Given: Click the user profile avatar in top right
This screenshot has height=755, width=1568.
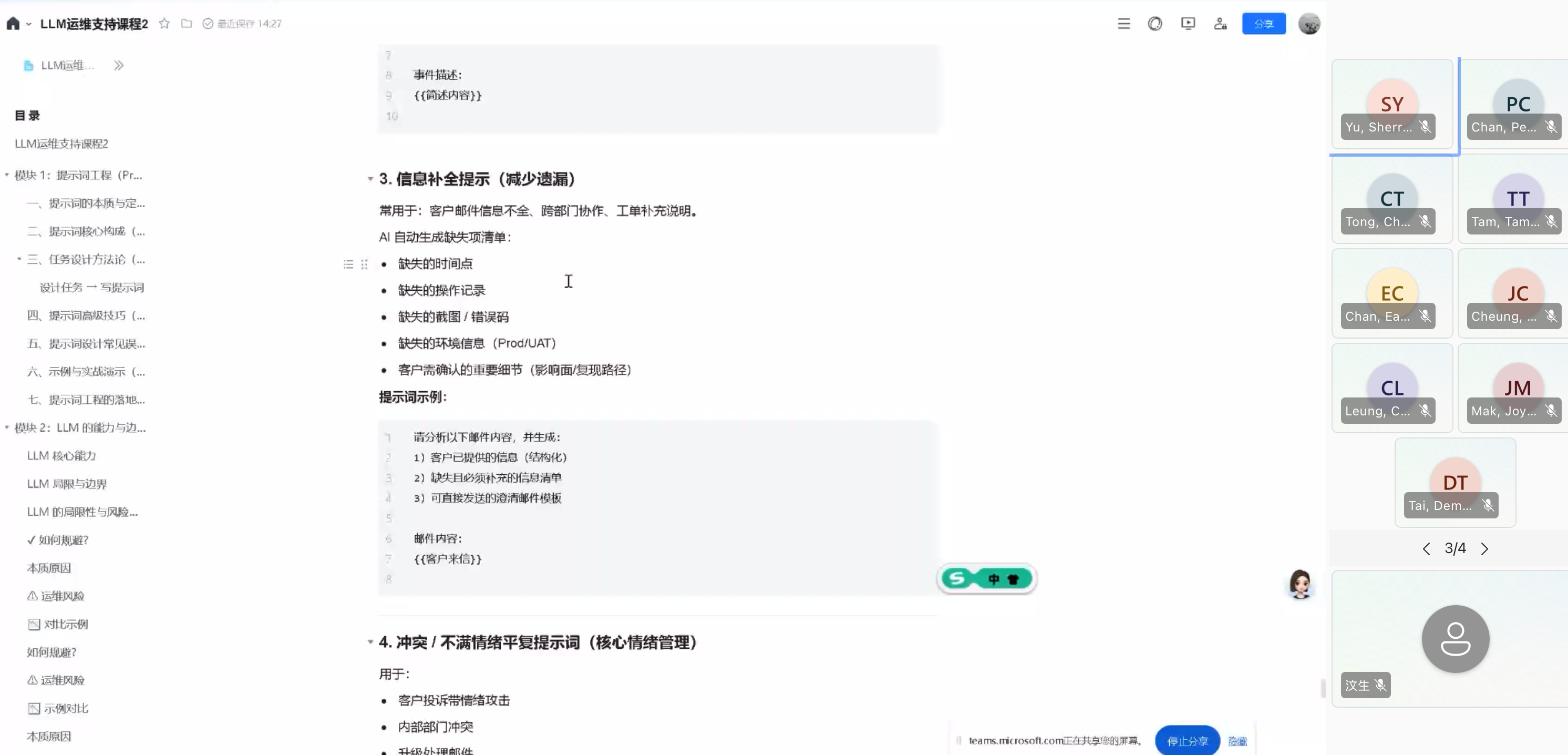Looking at the screenshot, I should point(1309,24).
